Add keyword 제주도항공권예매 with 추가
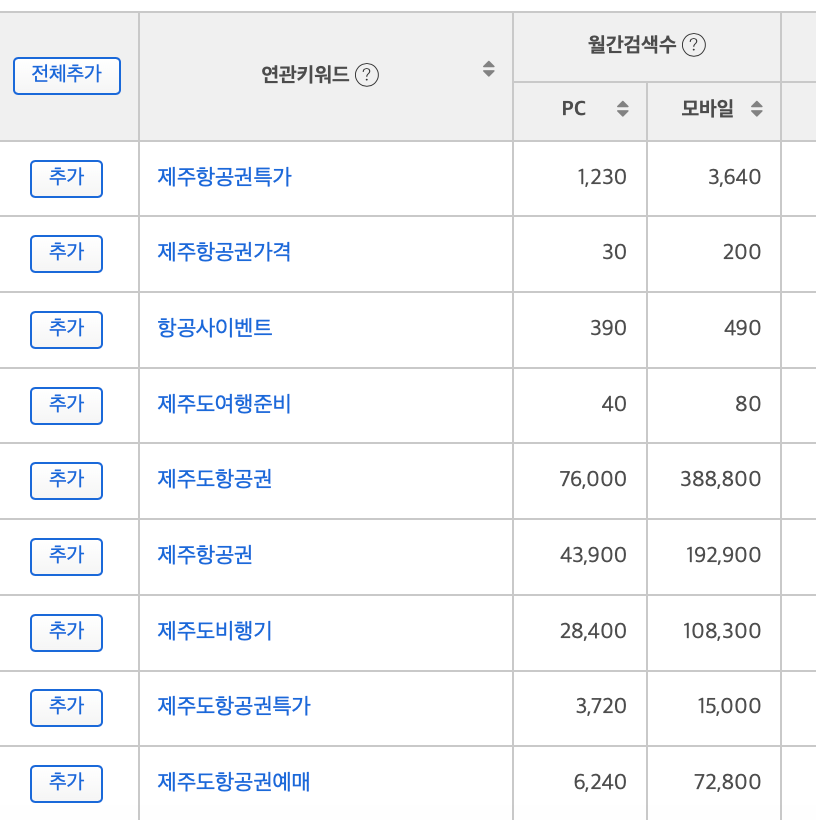 click(66, 784)
